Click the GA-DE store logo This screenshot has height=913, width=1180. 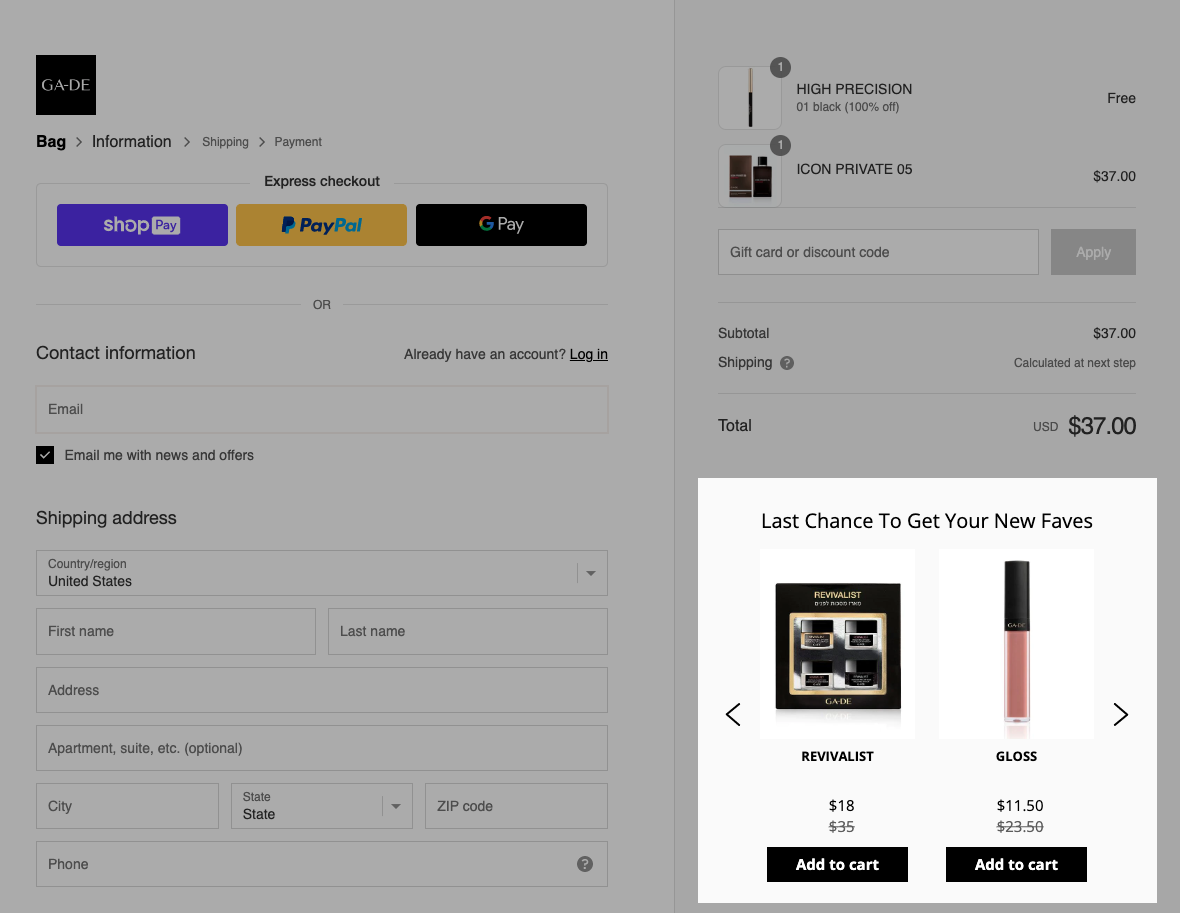66,85
